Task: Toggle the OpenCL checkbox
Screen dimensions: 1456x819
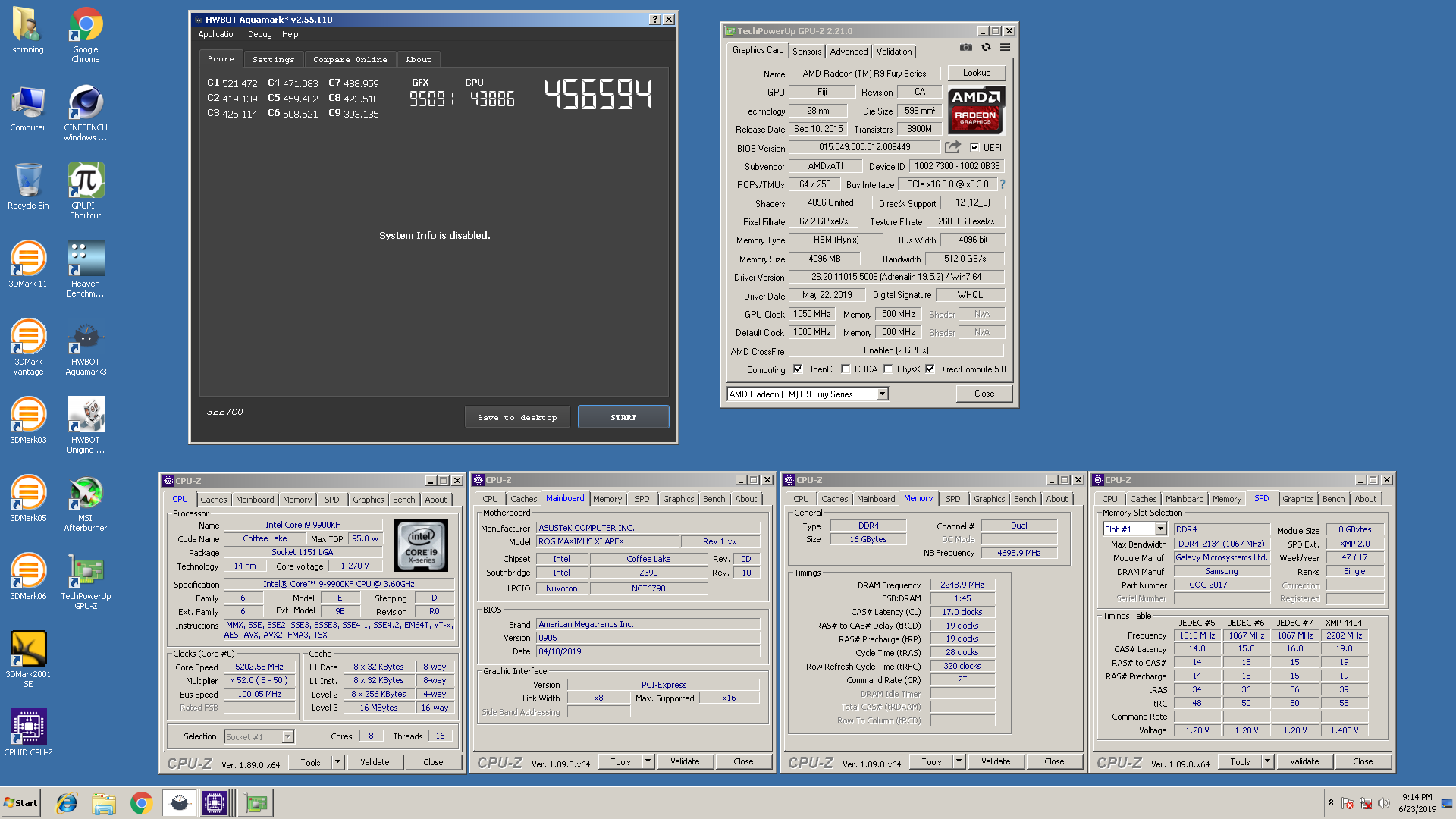Action: pyautogui.click(x=798, y=369)
